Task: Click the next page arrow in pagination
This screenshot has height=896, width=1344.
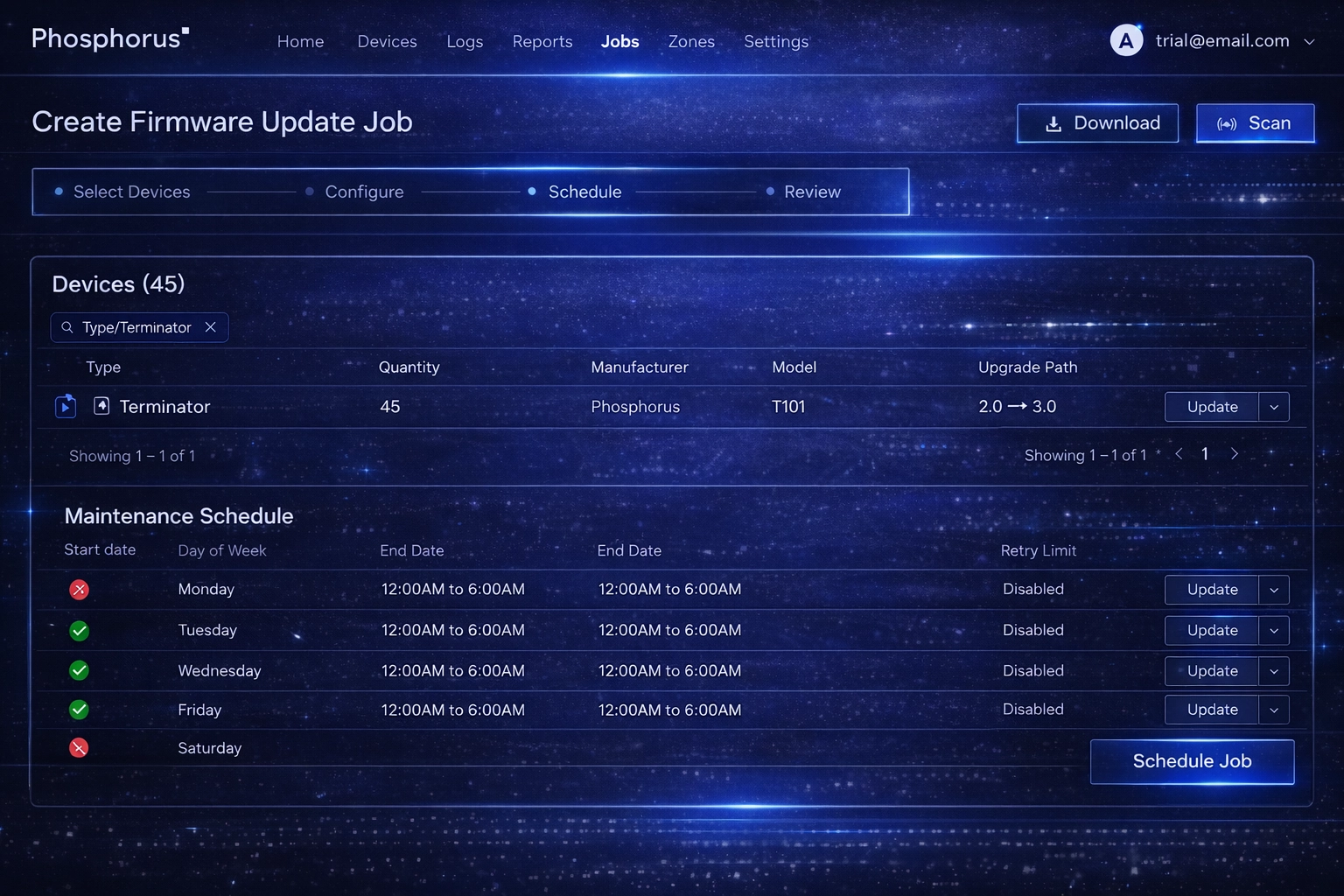Action: 1235,454
